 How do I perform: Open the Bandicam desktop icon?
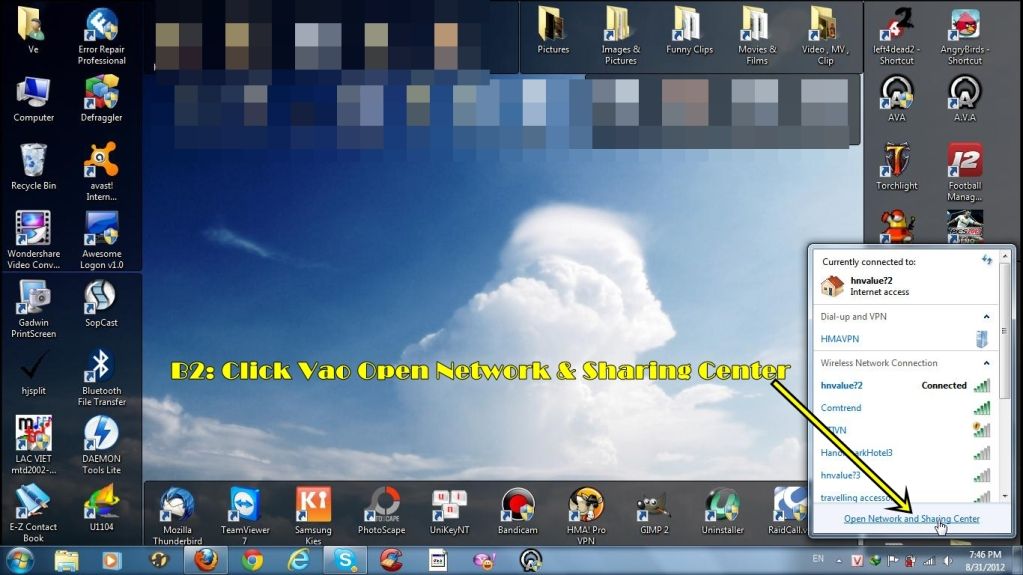click(x=517, y=512)
